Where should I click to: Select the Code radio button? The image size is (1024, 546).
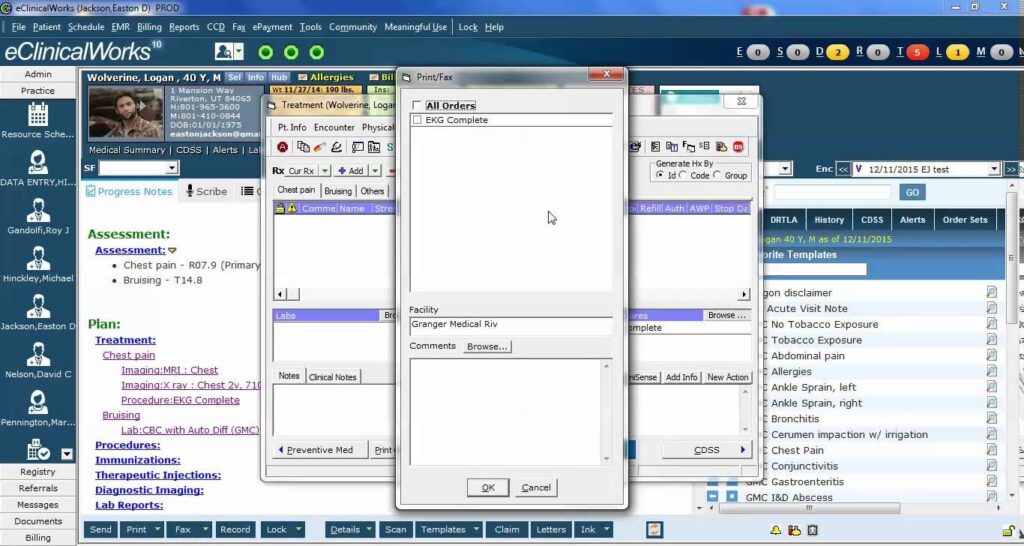[683, 175]
